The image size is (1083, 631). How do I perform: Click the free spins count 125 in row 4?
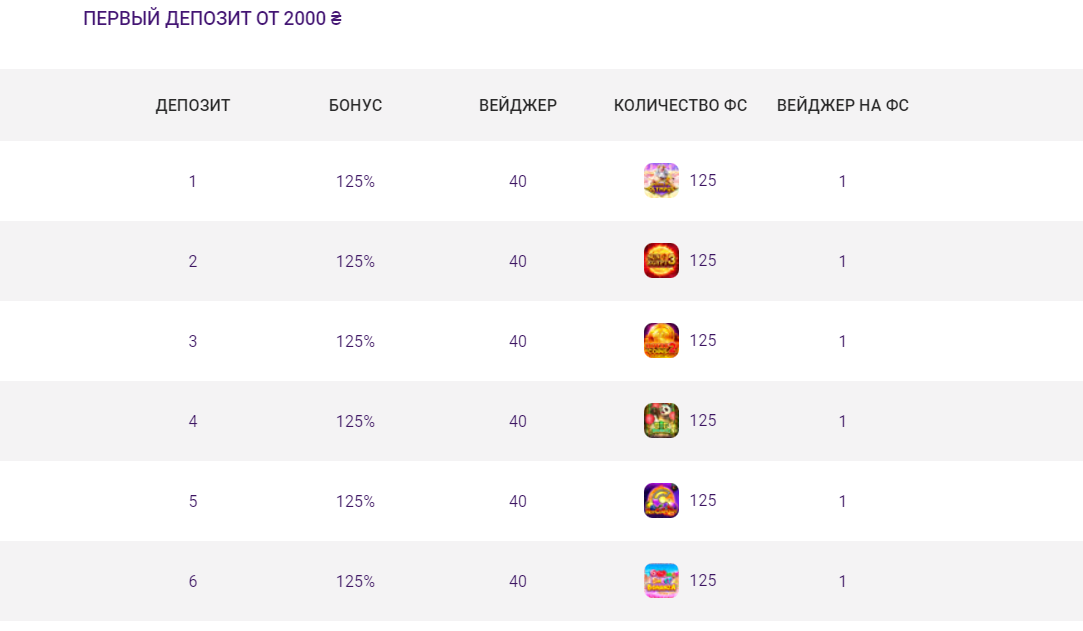pyautogui.click(x=703, y=421)
